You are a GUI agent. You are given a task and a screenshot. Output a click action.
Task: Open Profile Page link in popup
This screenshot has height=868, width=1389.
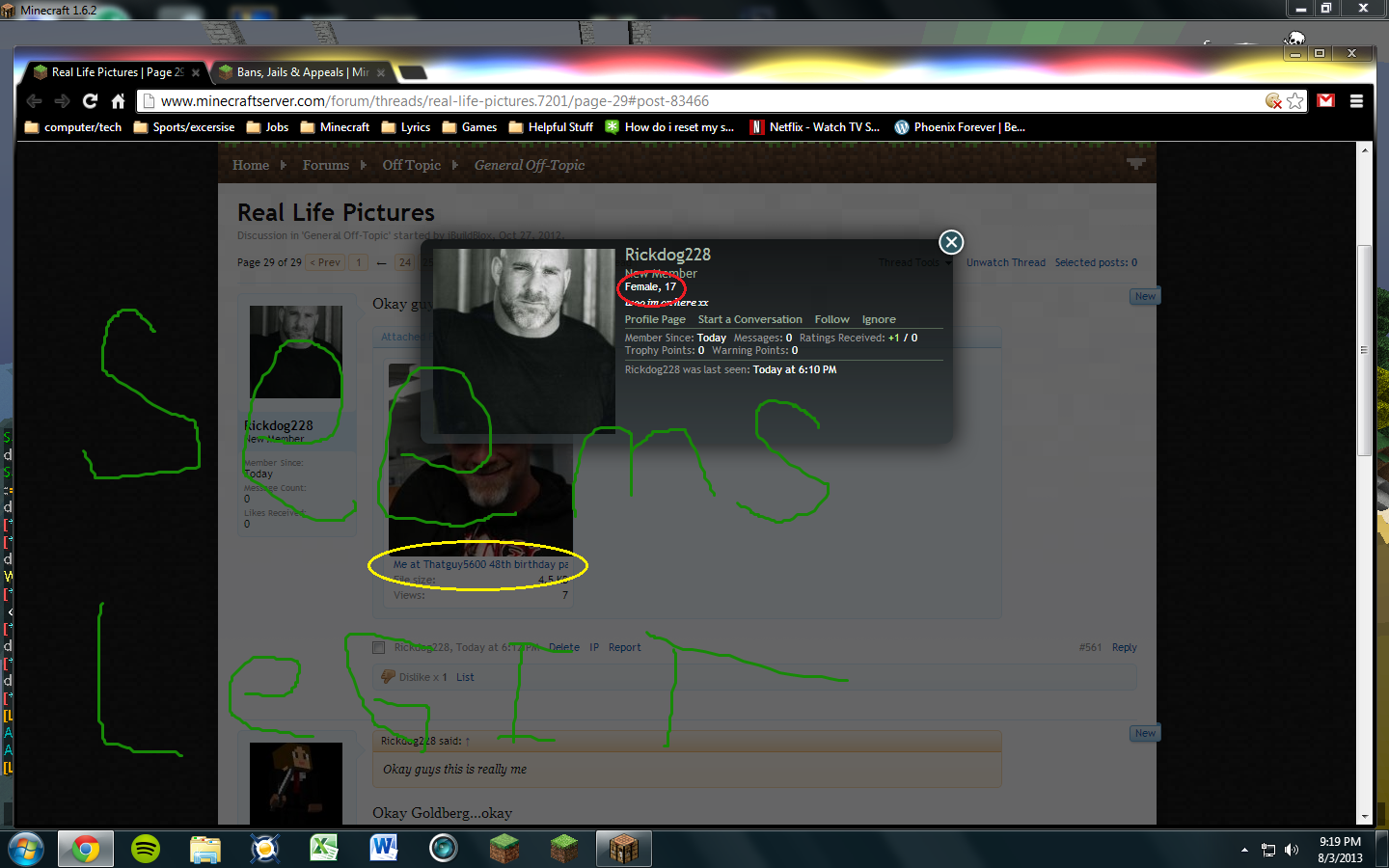pos(655,319)
